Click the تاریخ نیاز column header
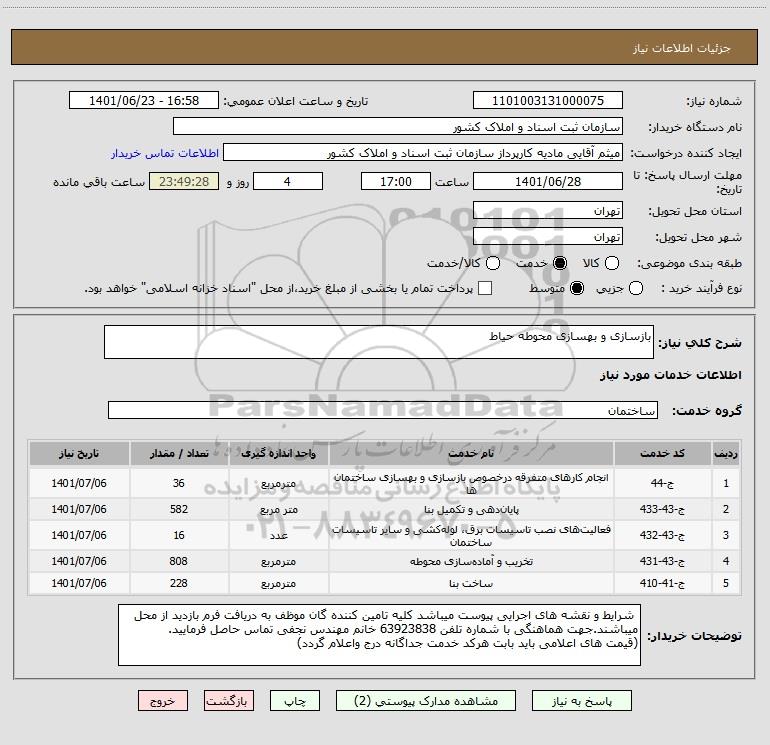Viewport: 770px width, 745px height. click(79, 453)
